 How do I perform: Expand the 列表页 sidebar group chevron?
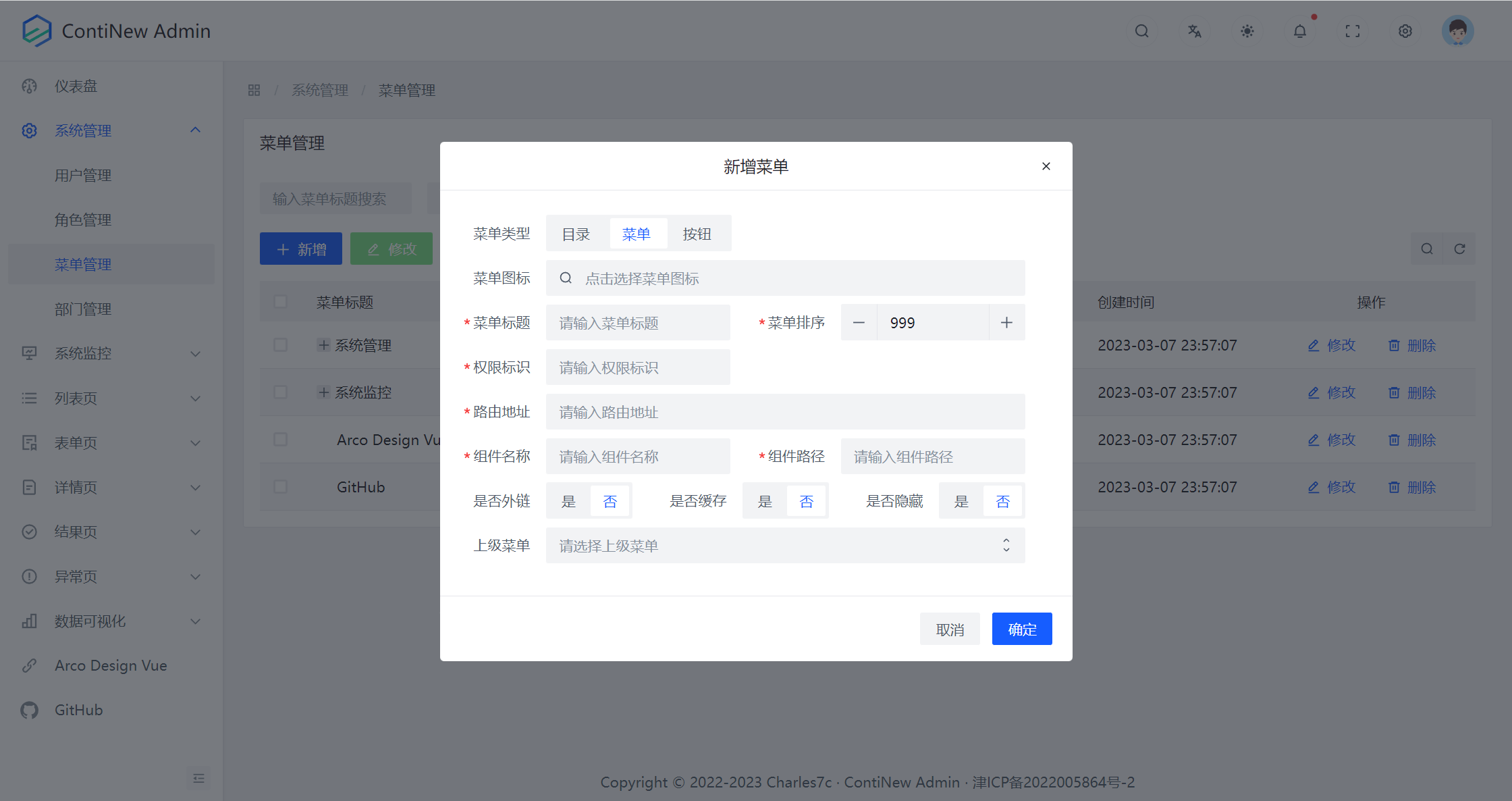coord(196,398)
